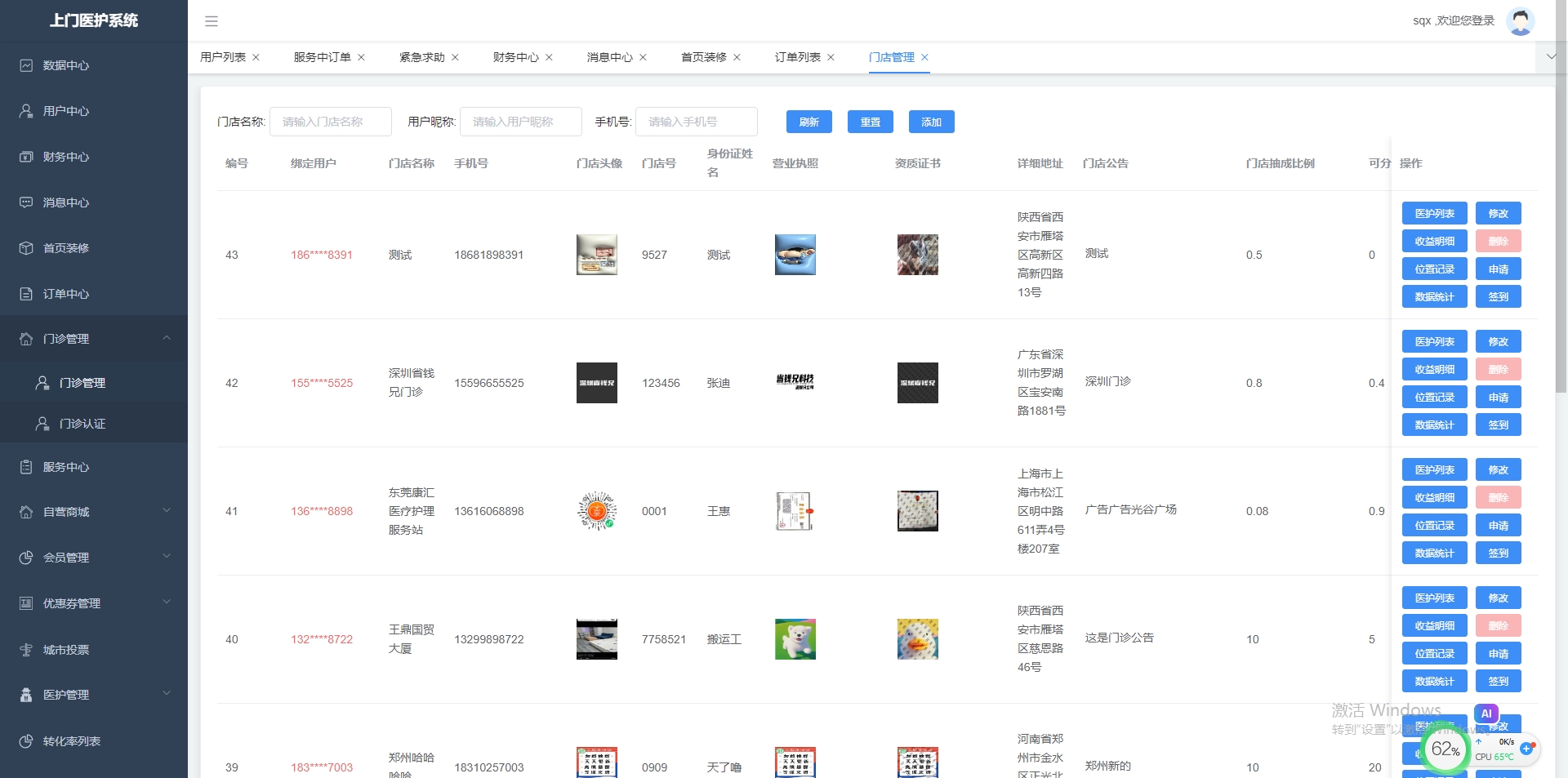The width and height of the screenshot is (1568, 778).
Task: Switch to the 订单列表 tab
Action: tap(798, 57)
